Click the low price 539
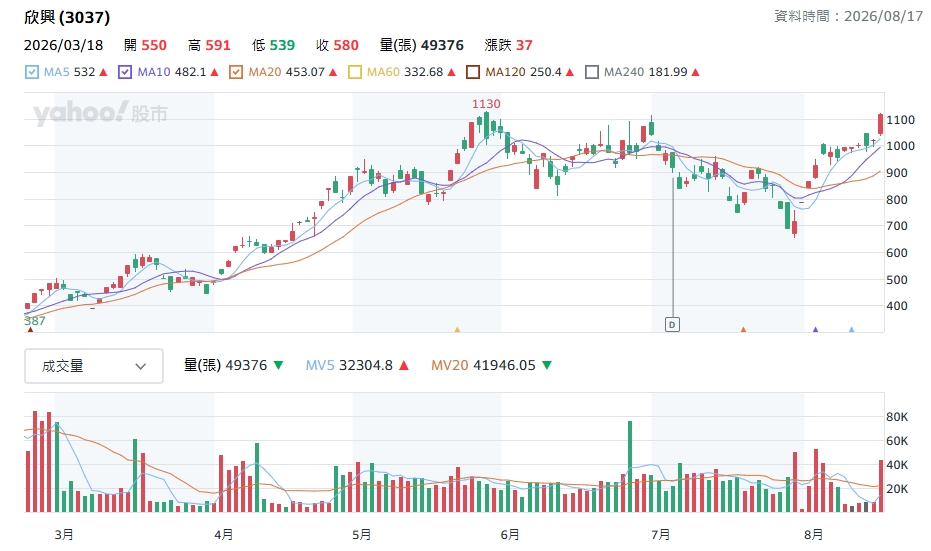Image resolution: width=931 pixels, height=551 pixels. (x=282, y=45)
